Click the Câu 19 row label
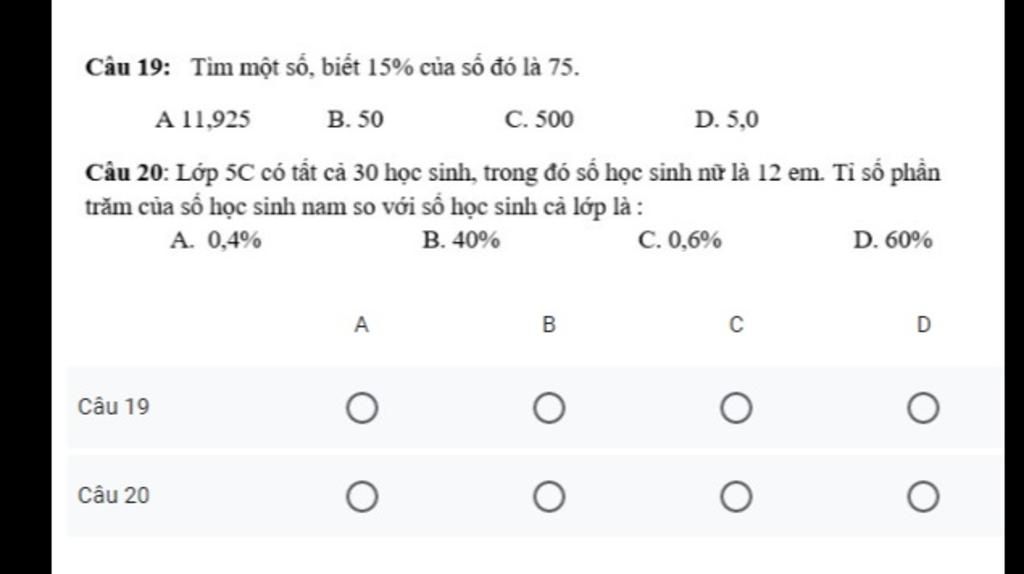The image size is (1024, 574). point(114,407)
